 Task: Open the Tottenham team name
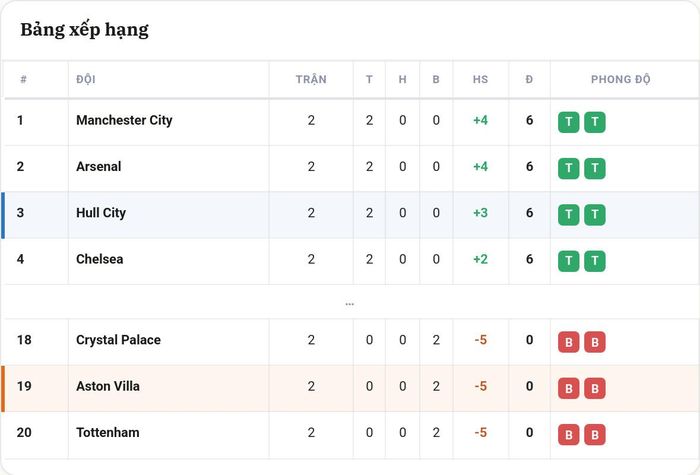[108, 432]
